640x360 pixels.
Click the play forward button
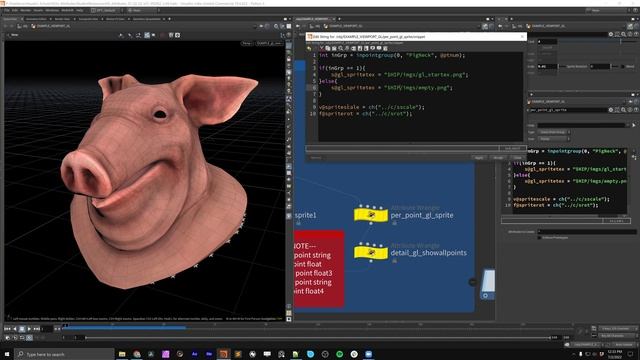pyautogui.click(x=29, y=329)
